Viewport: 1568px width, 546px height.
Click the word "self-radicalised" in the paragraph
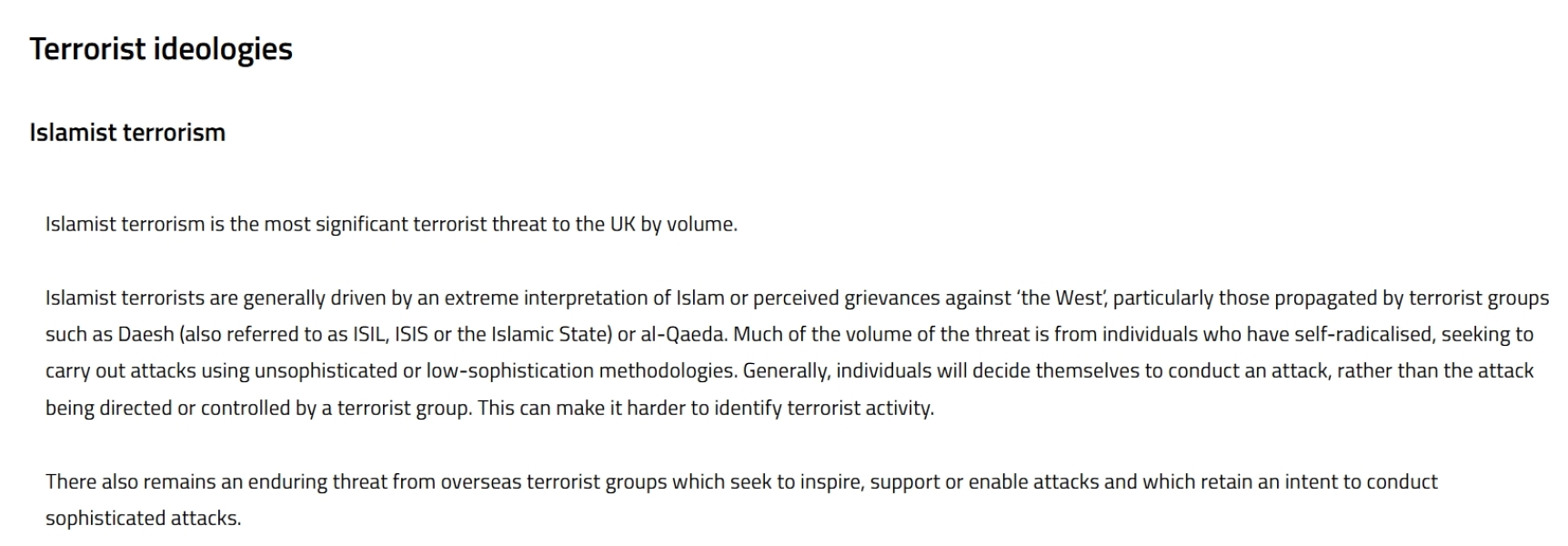pyautogui.click(x=1364, y=334)
